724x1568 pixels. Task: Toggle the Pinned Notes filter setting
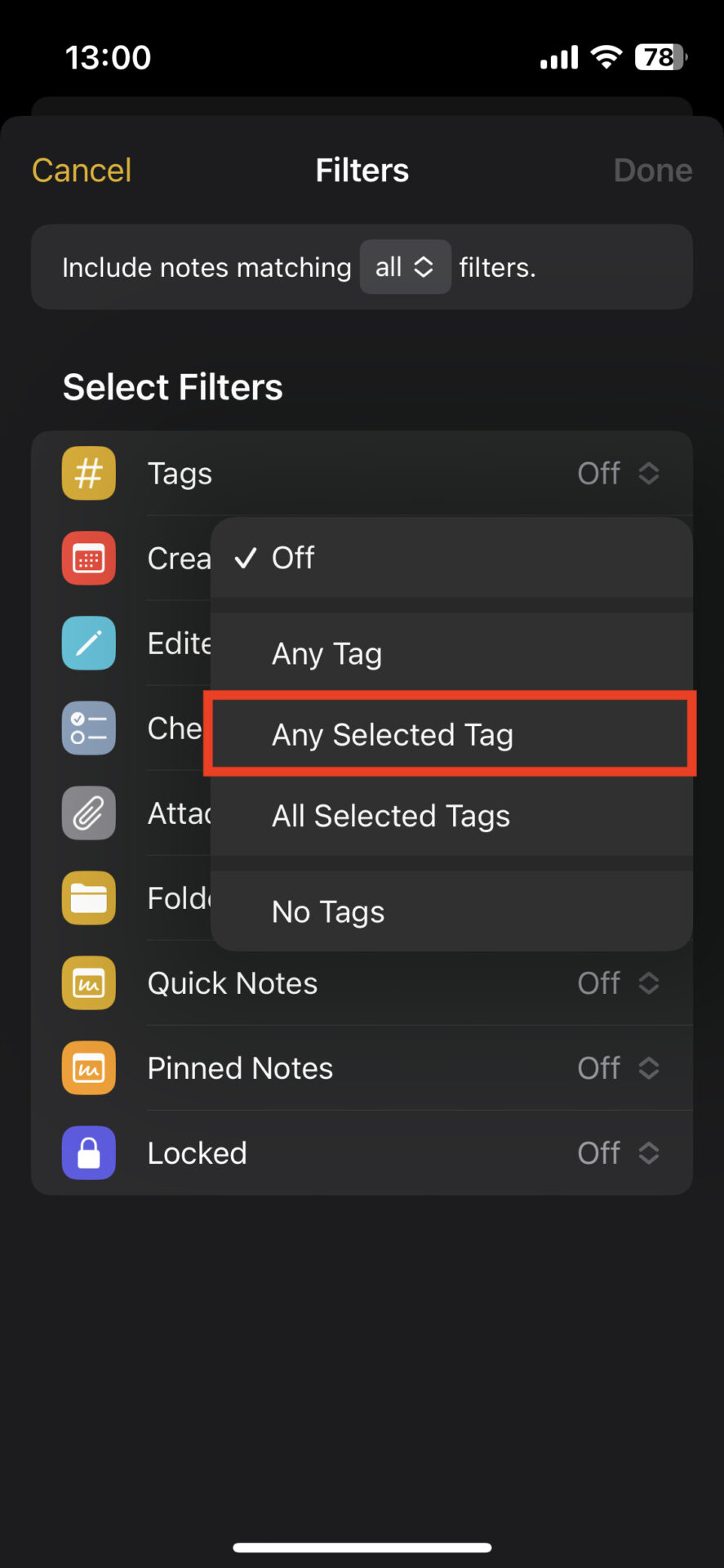click(x=620, y=1067)
